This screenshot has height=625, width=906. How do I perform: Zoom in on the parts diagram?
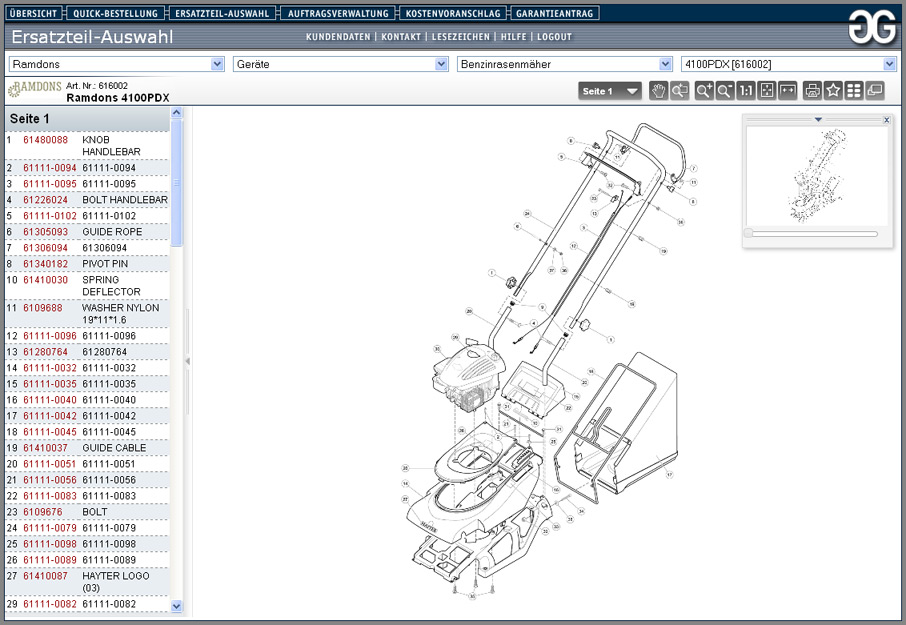[x=704, y=91]
